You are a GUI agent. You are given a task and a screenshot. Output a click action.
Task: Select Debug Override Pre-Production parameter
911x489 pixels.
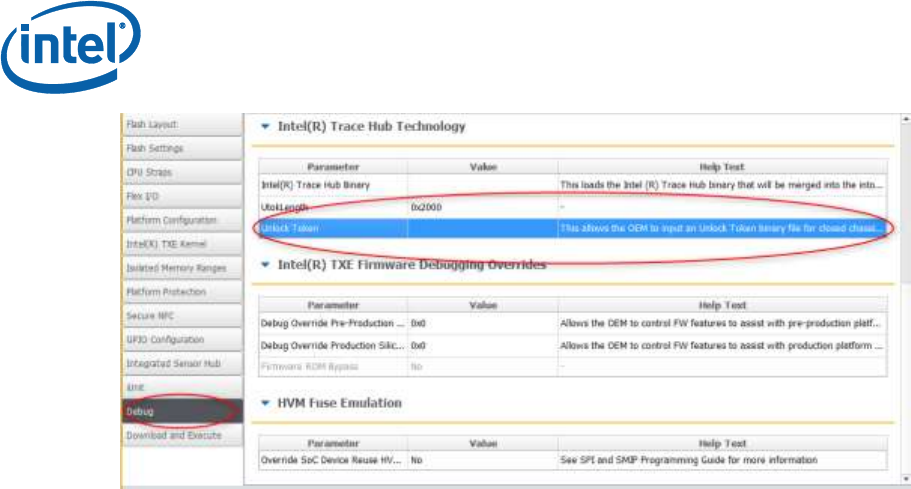coord(333,323)
